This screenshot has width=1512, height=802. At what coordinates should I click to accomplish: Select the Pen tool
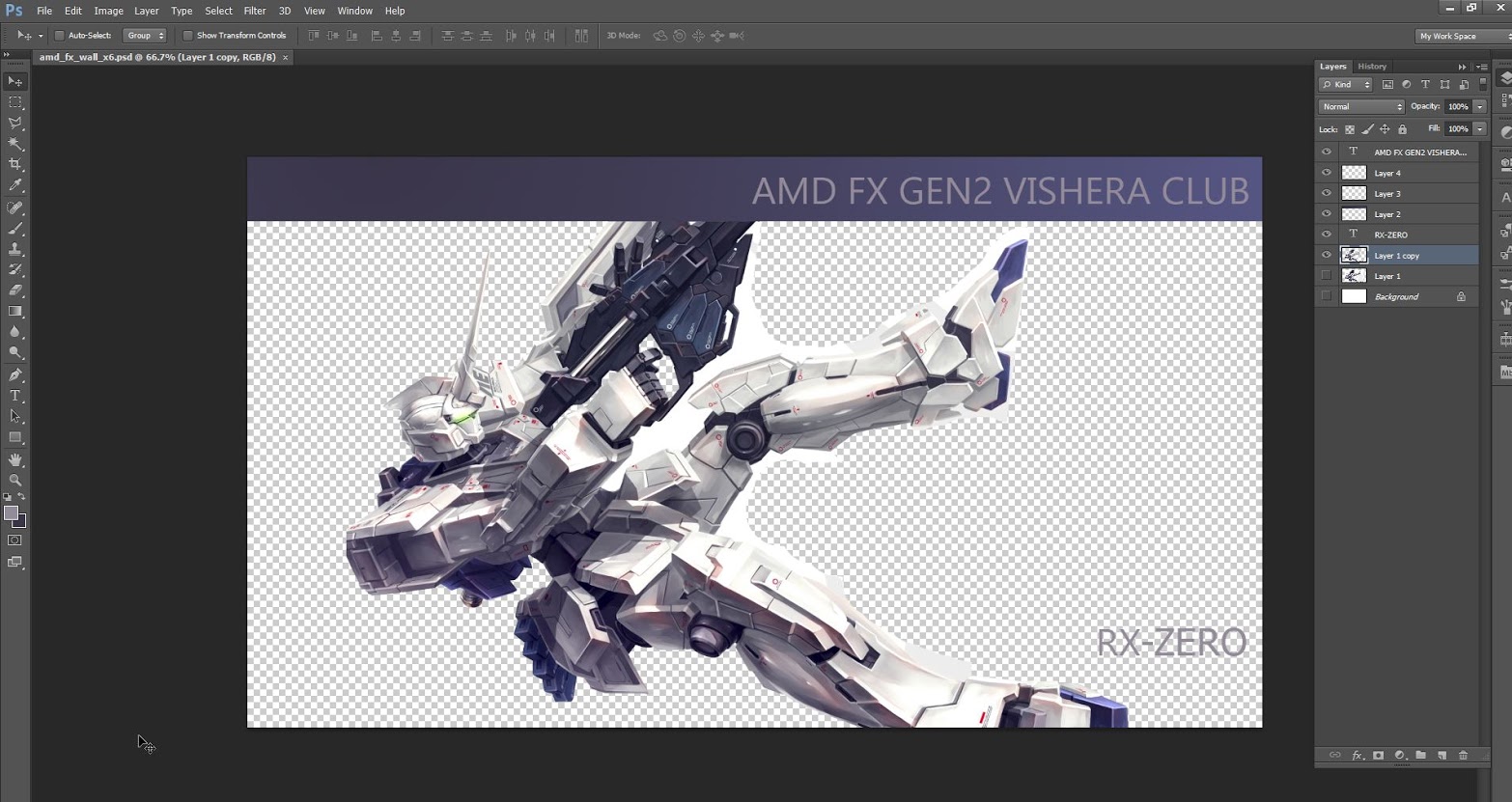tap(15, 374)
